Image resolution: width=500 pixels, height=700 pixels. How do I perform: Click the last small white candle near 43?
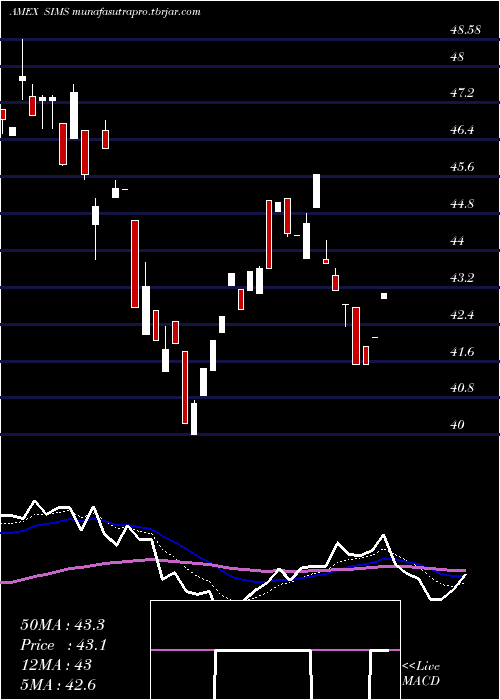(384, 296)
